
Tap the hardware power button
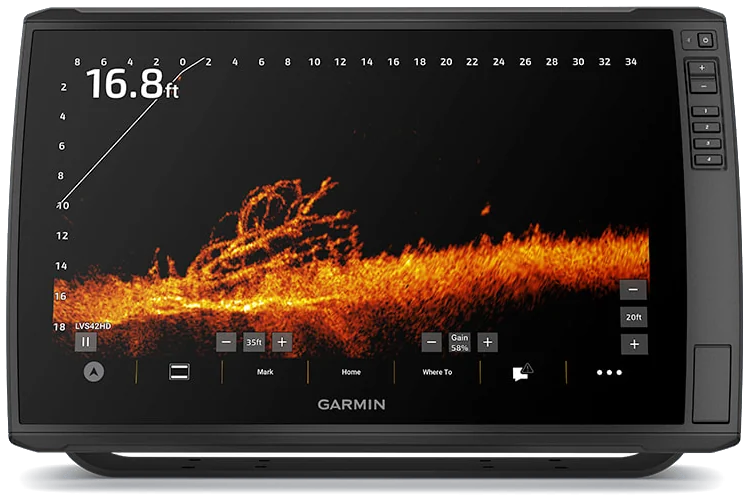click(706, 41)
